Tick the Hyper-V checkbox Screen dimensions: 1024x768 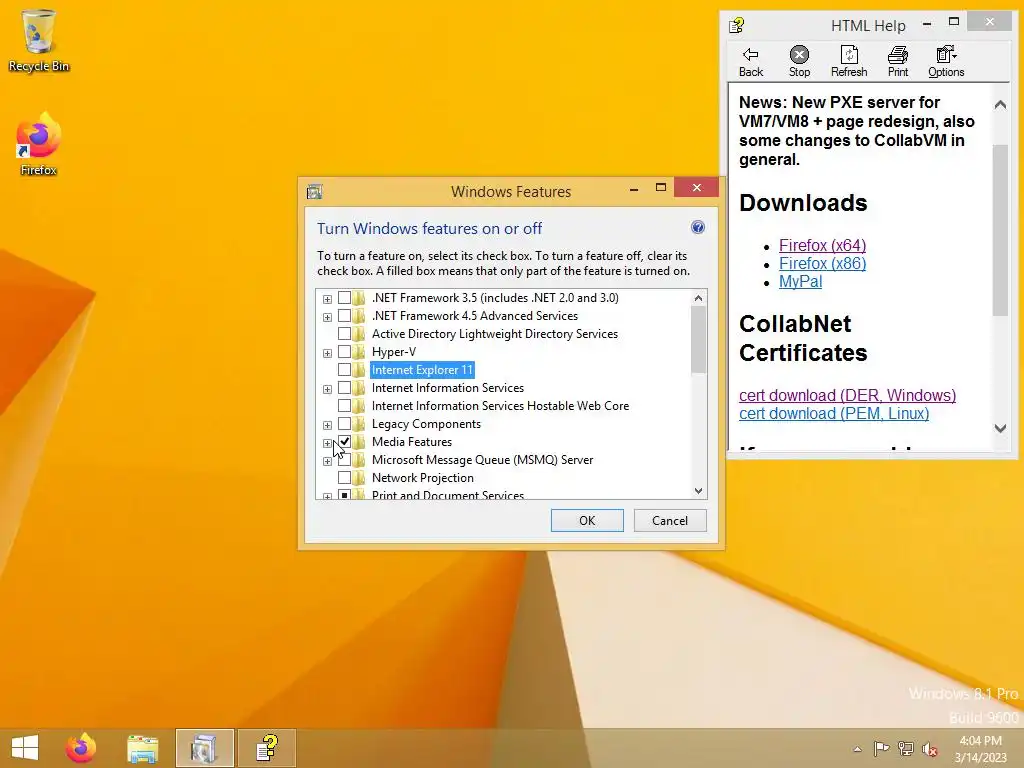(344, 352)
